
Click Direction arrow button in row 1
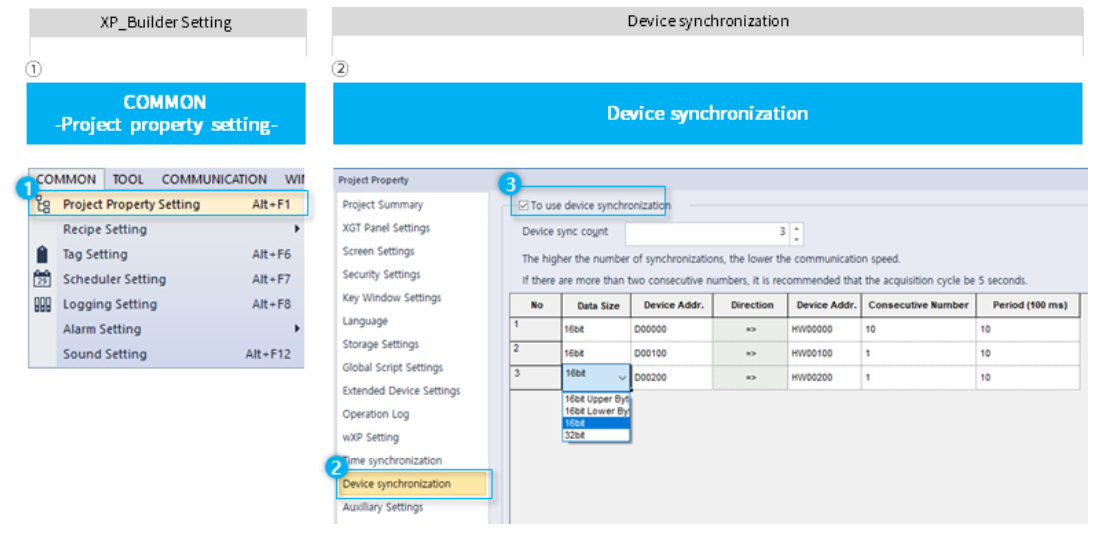tap(751, 329)
